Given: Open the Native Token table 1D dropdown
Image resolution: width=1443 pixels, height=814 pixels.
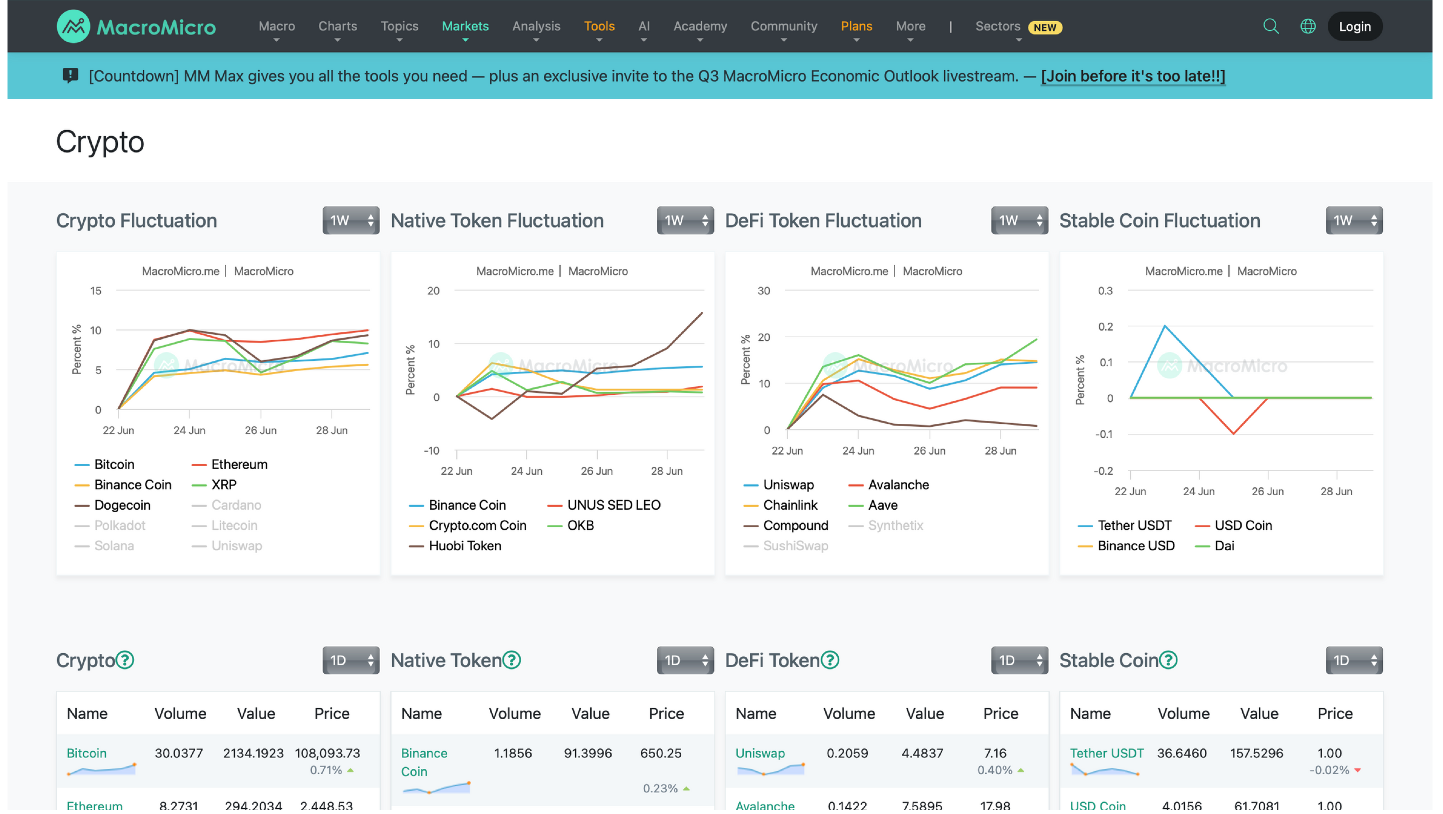Looking at the screenshot, I should (685, 660).
